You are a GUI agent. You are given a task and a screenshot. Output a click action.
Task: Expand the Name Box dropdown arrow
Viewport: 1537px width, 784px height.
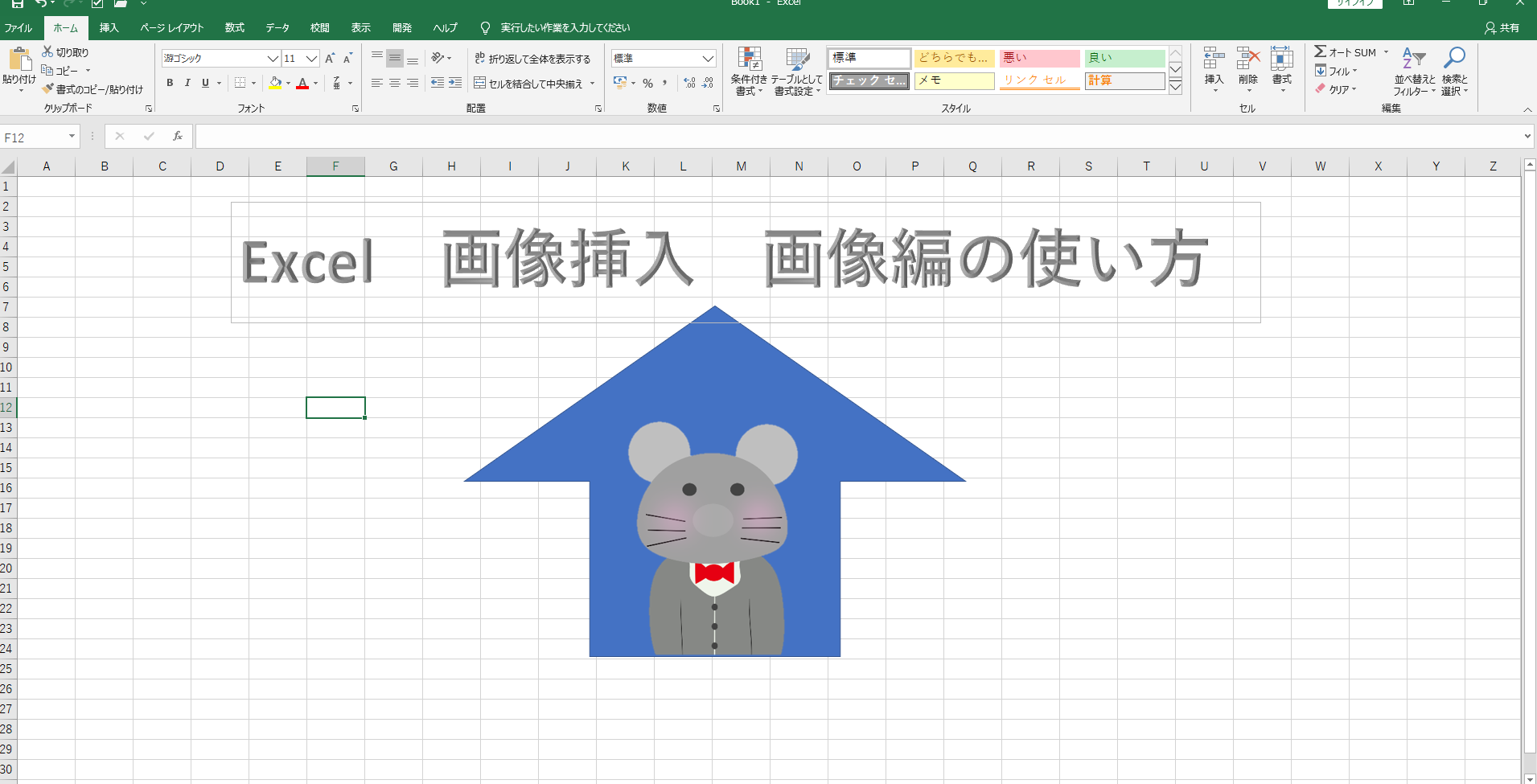click(72, 137)
